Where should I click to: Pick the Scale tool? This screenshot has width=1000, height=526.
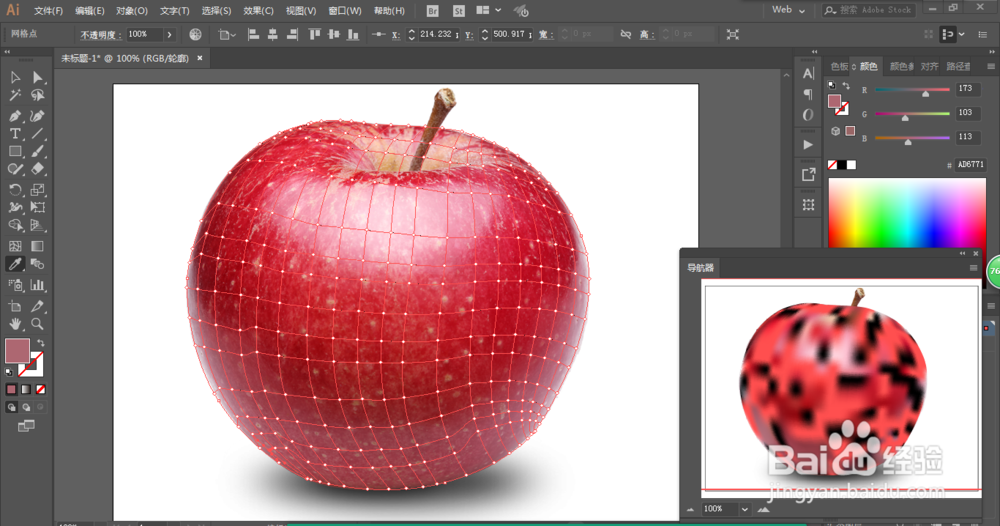coord(38,190)
